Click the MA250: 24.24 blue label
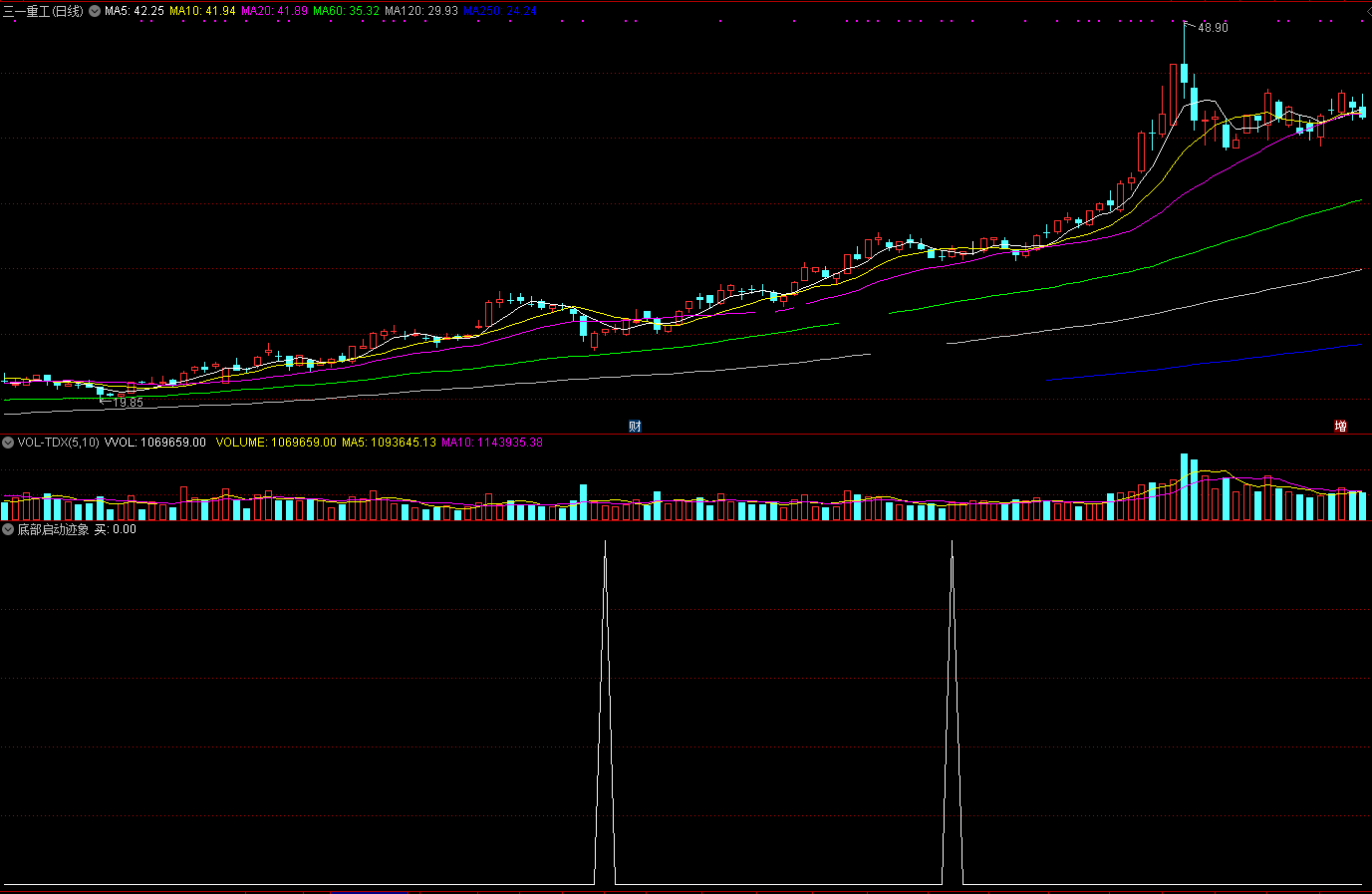Viewport: 1372px width, 894px height. 500,11
